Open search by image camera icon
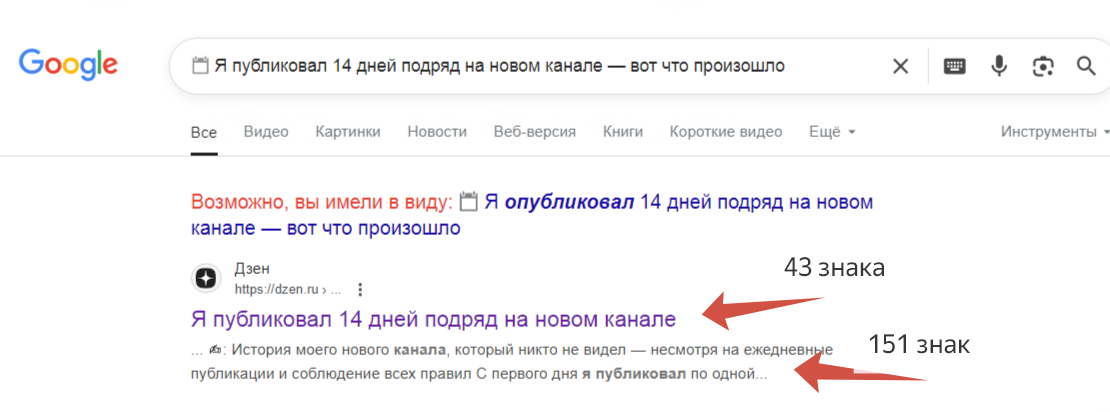The image size is (1110, 412). [1042, 67]
